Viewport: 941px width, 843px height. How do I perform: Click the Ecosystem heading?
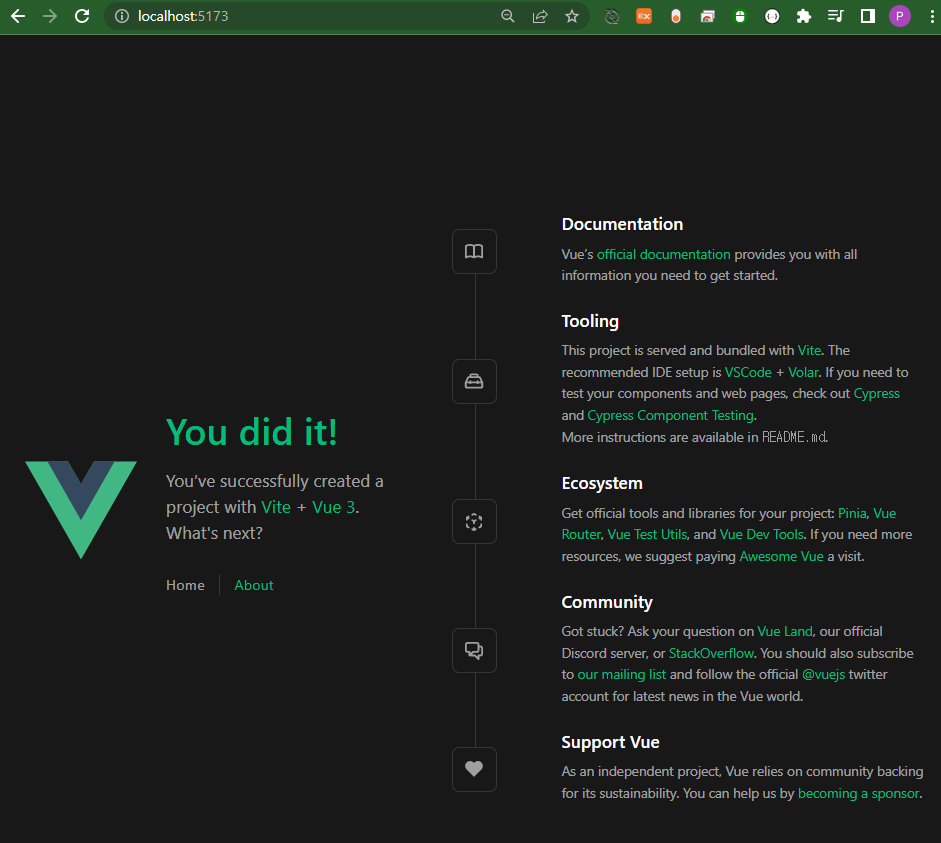602,484
